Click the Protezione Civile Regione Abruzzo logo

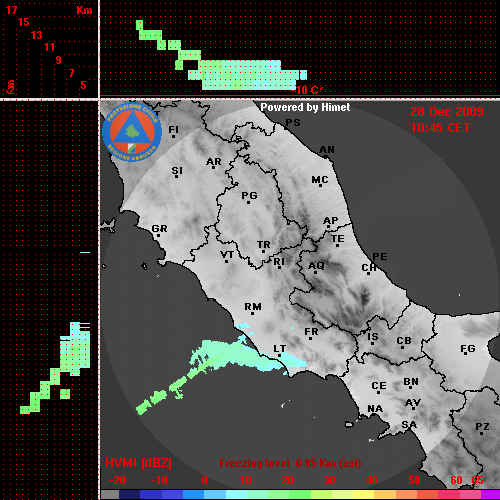pyautogui.click(x=132, y=132)
